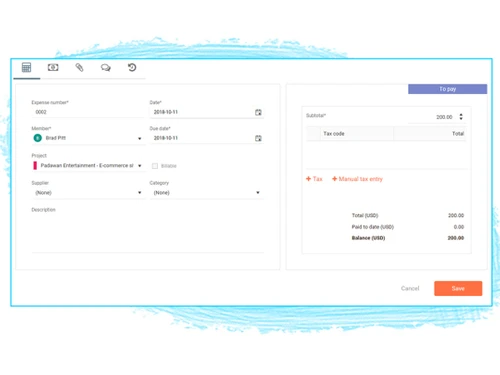This screenshot has height=375, width=500.
Task: Save the expense
Action: 458,288
